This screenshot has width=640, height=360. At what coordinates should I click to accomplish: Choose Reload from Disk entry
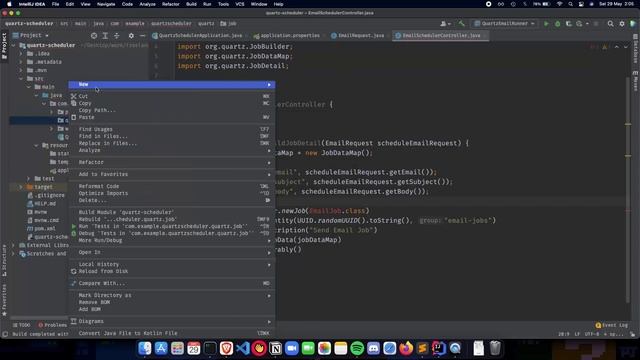171,271
